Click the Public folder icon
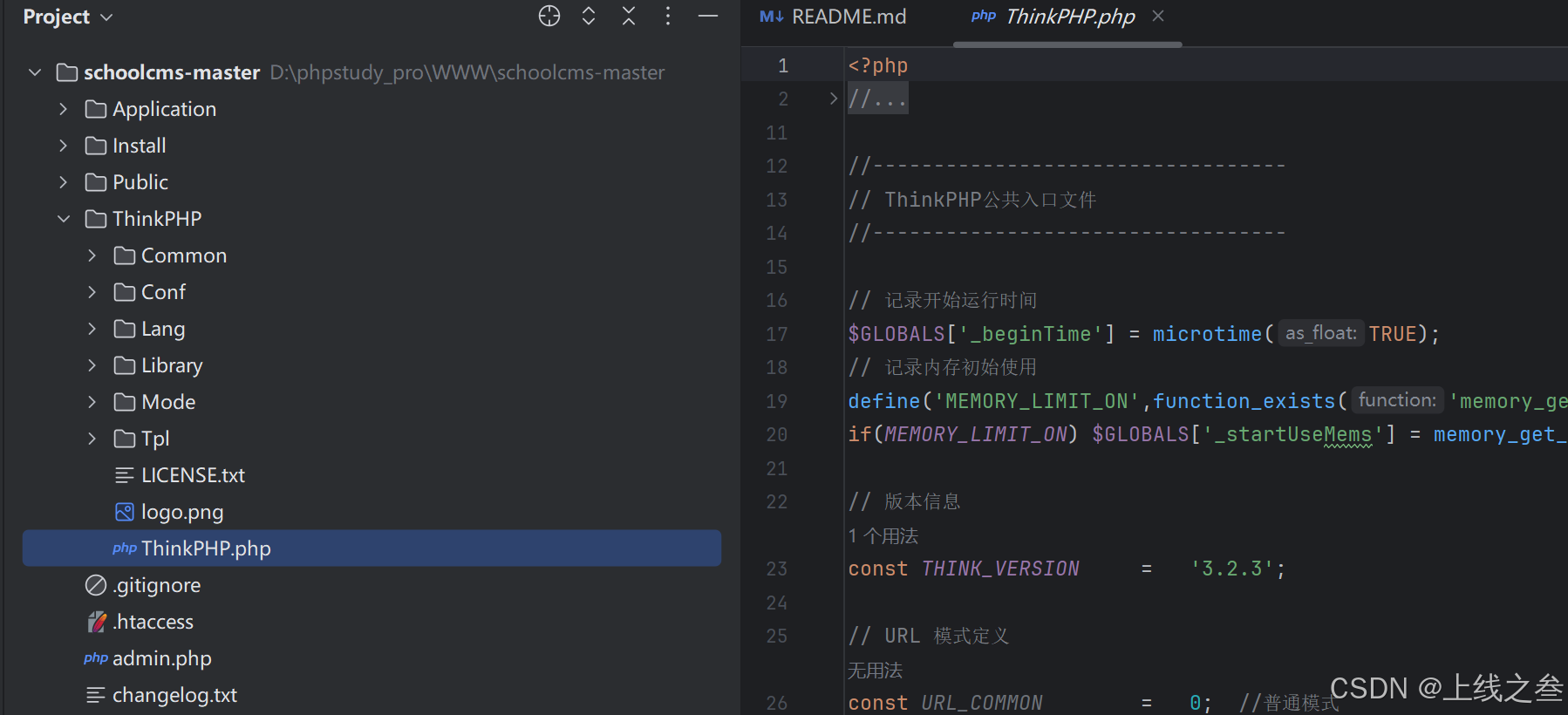The image size is (1568, 715). coord(96,182)
